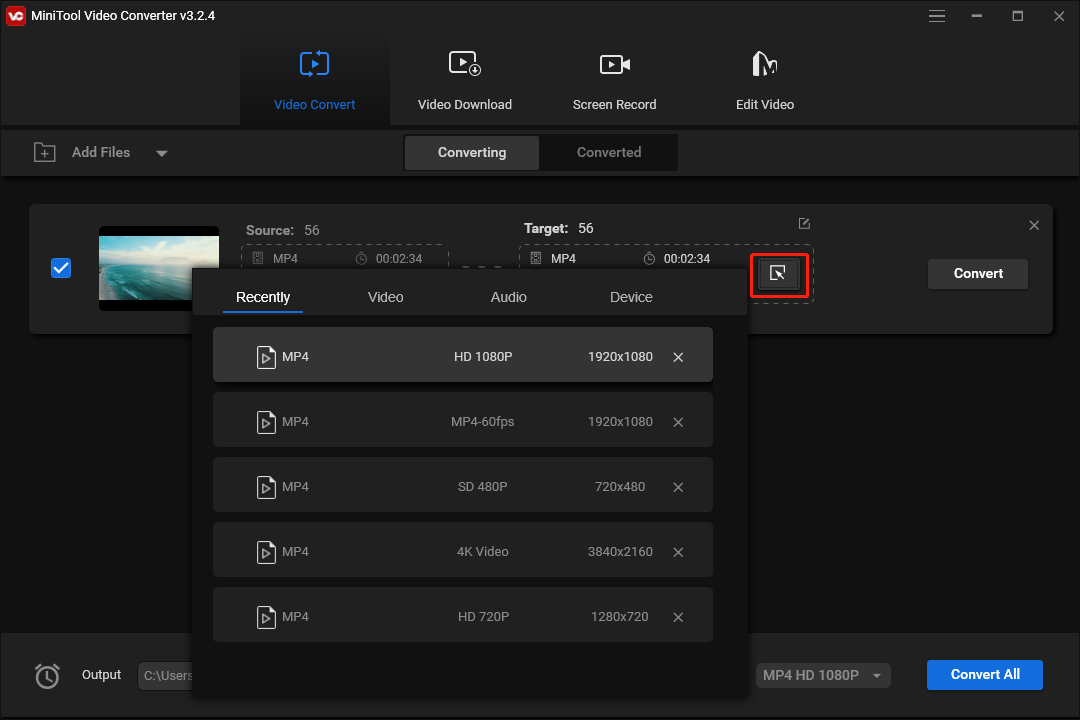Switch to Video Download tab
Viewport: 1080px width, 720px height.
465,81
